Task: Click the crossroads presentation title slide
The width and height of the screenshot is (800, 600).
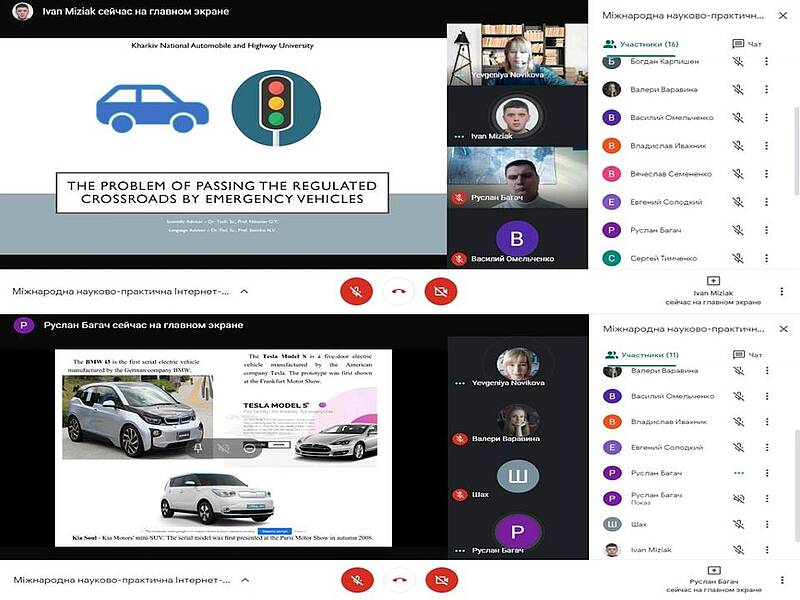Action: pyautogui.click(x=223, y=146)
